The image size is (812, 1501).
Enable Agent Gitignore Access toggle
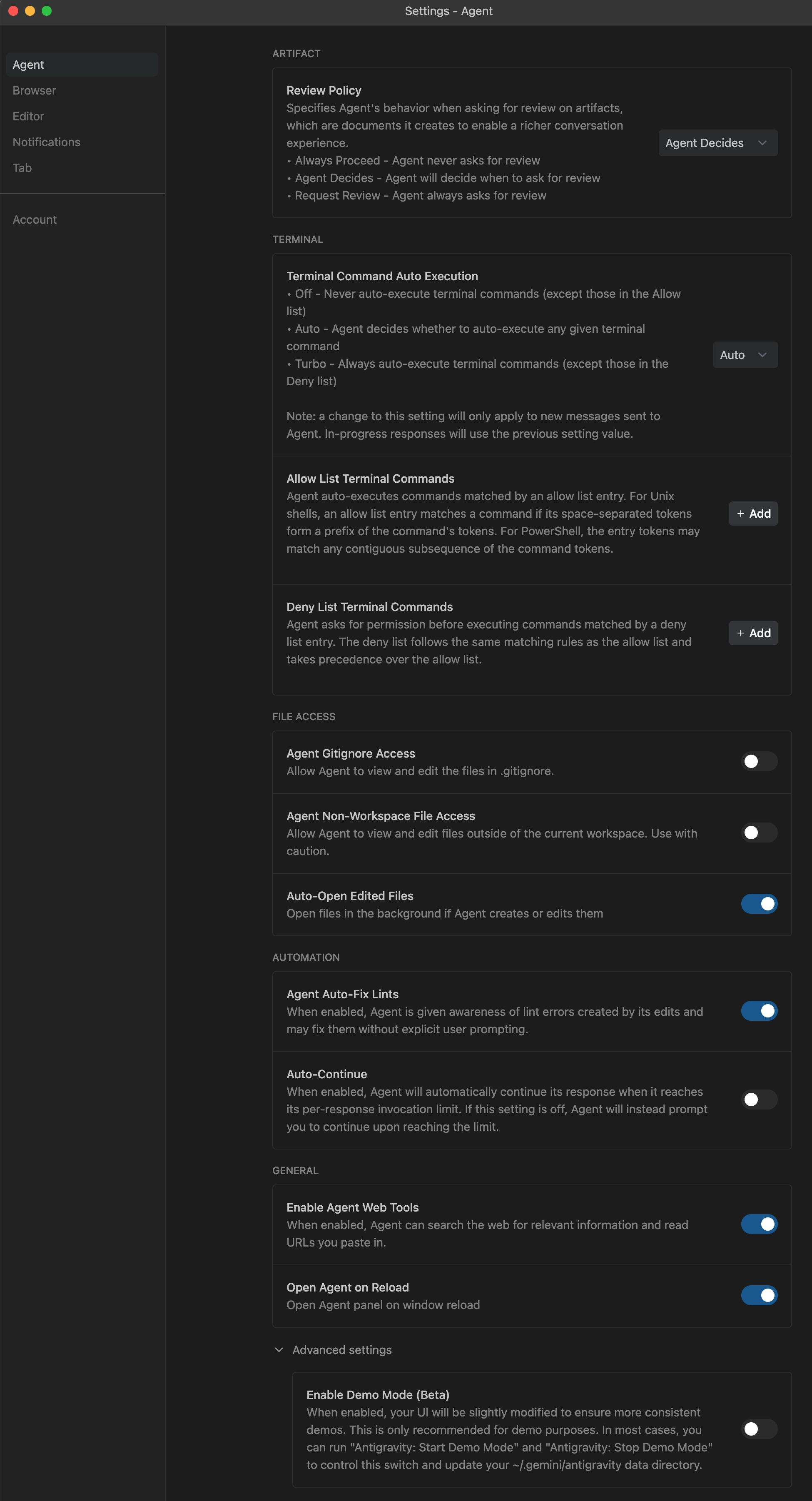758,762
